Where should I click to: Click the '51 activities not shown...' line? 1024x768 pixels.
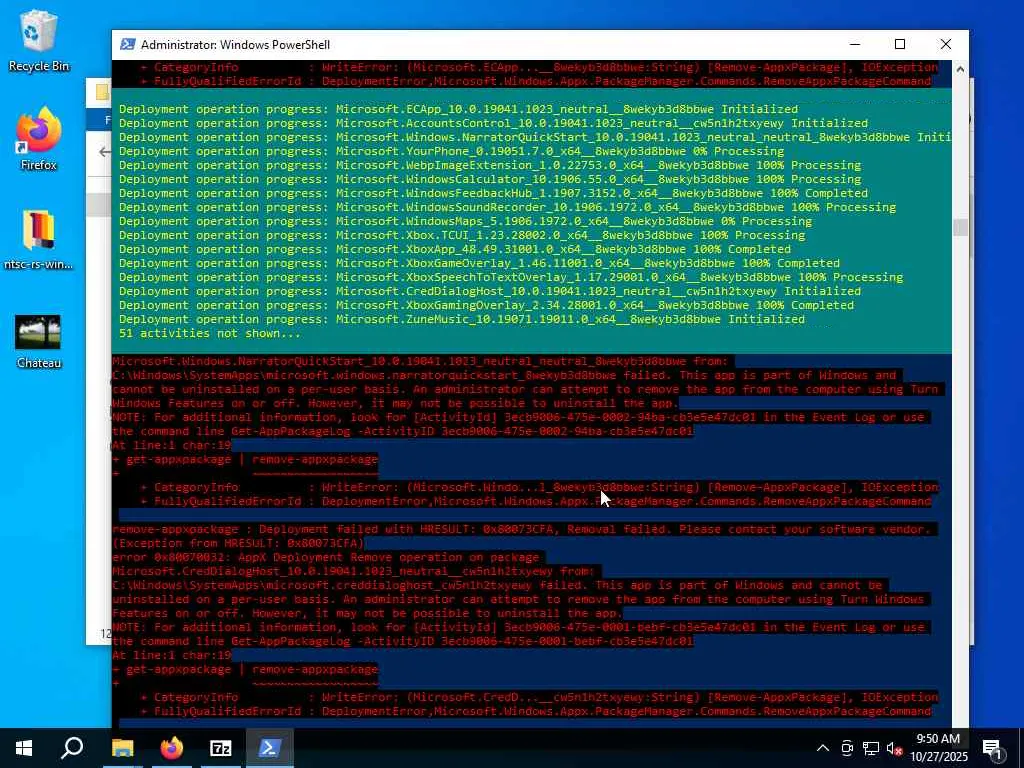click(210, 333)
